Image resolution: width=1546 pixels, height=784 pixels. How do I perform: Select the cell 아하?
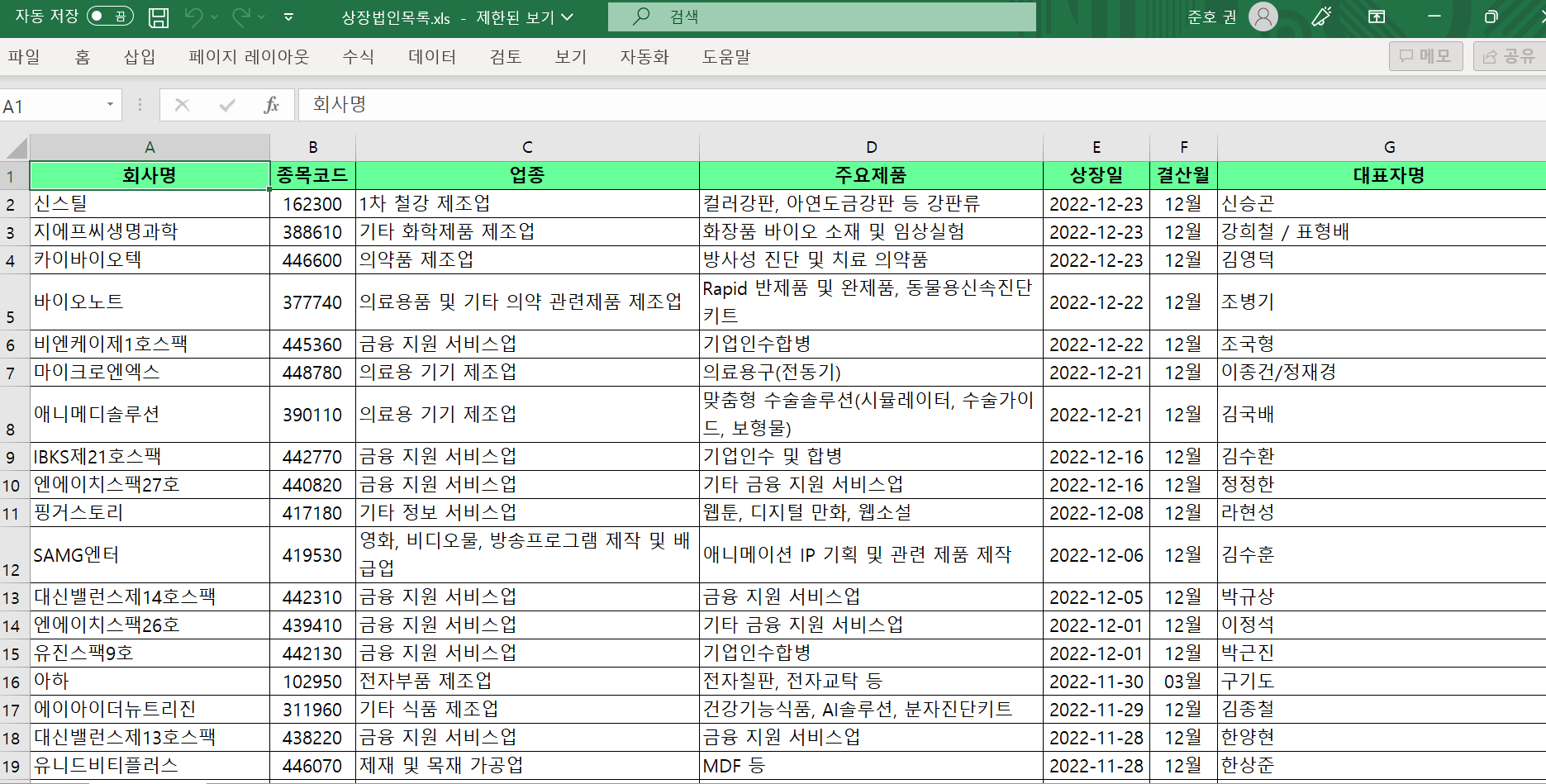pyautogui.click(x=150, y=682)
